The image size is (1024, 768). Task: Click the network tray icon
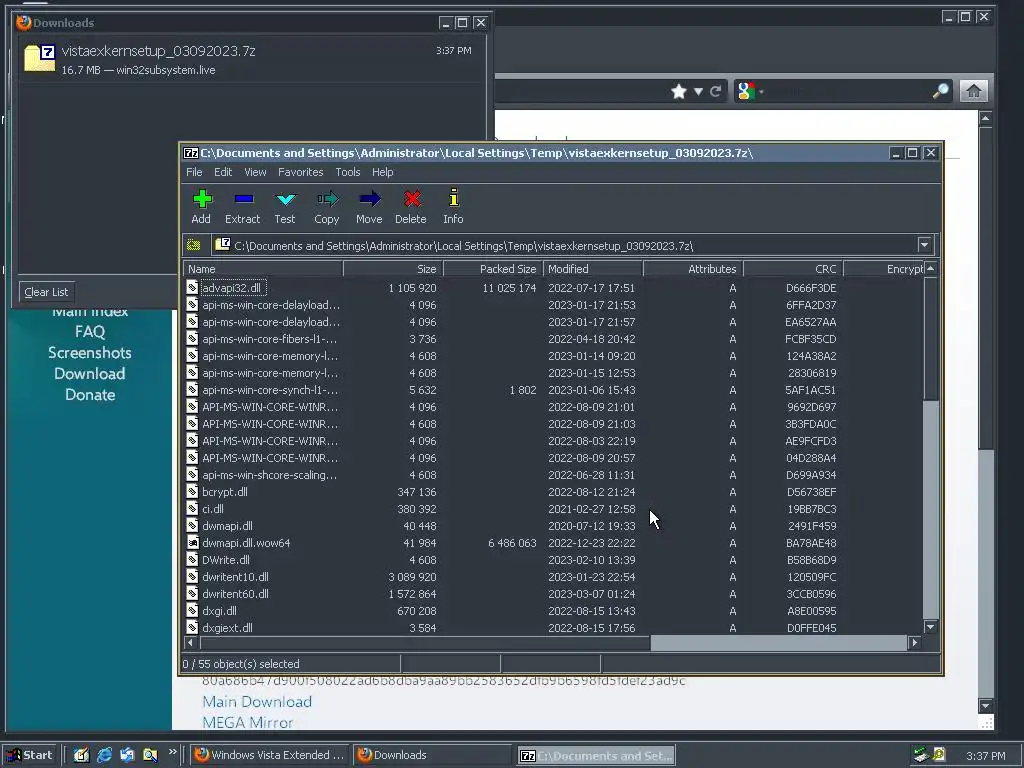[921, 755]
